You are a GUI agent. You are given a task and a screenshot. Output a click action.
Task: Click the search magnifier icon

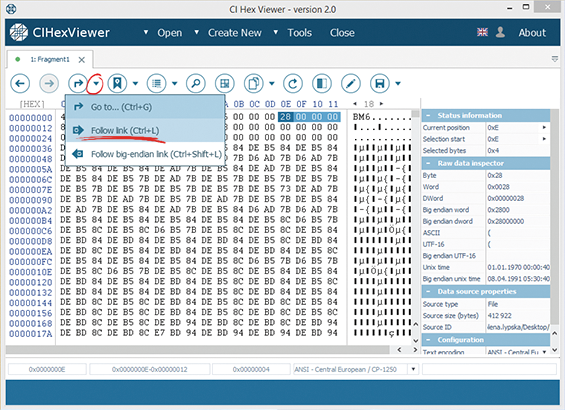click(196, 84)
